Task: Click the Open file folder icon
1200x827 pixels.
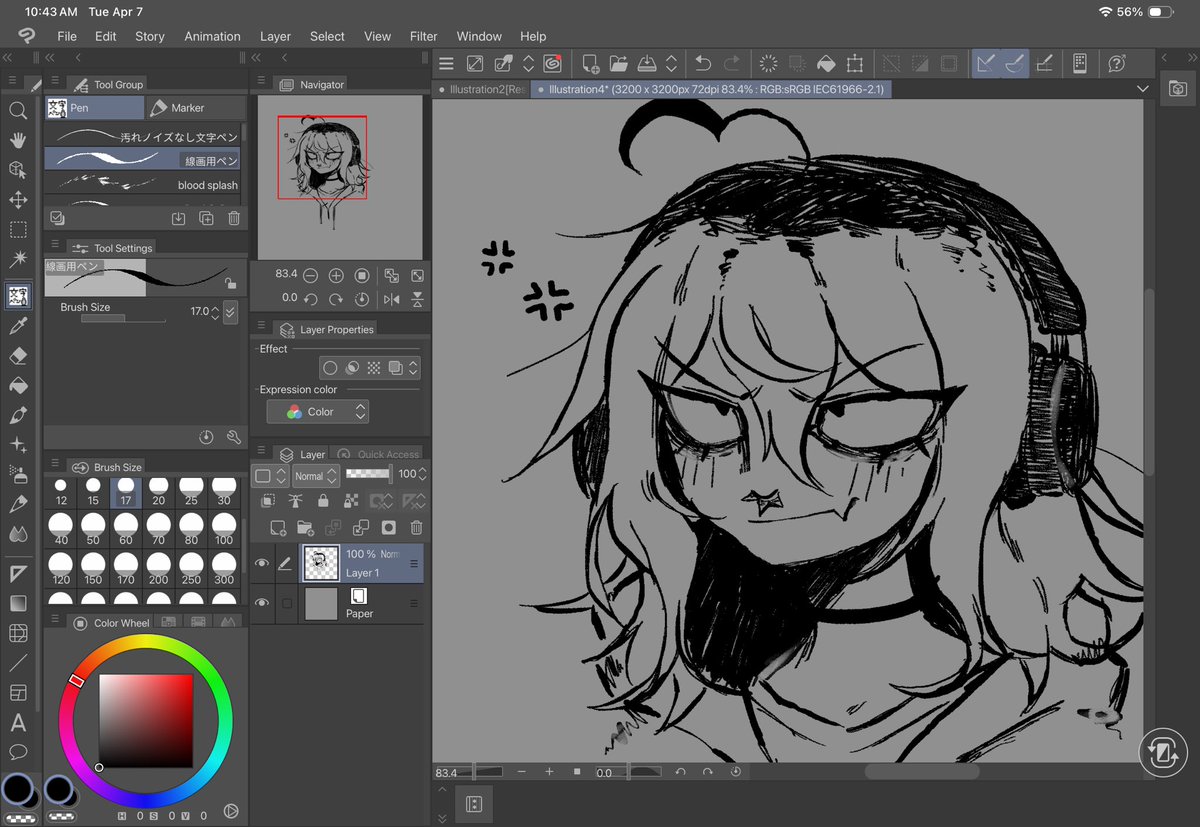Action: coord(619,63)
